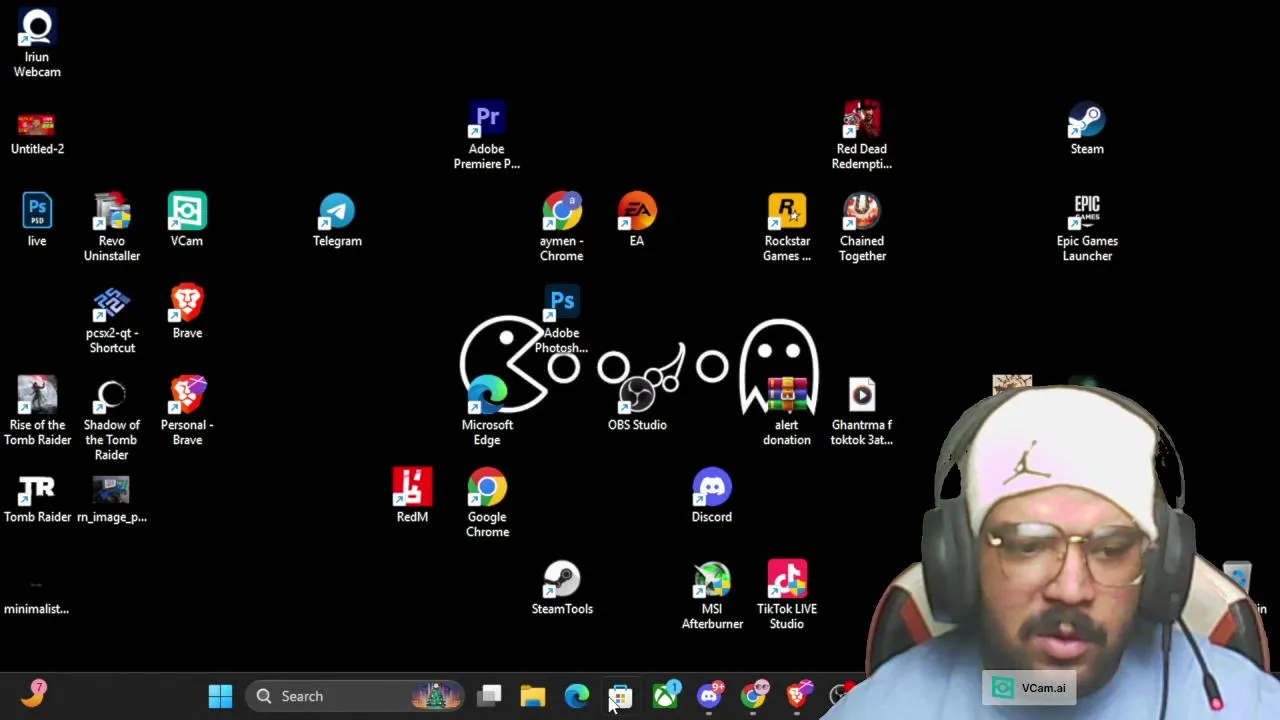Open Red Dead Redemption shortcut
The width and height of the screenshot is (1280, 720).
(x=862, y=135)
